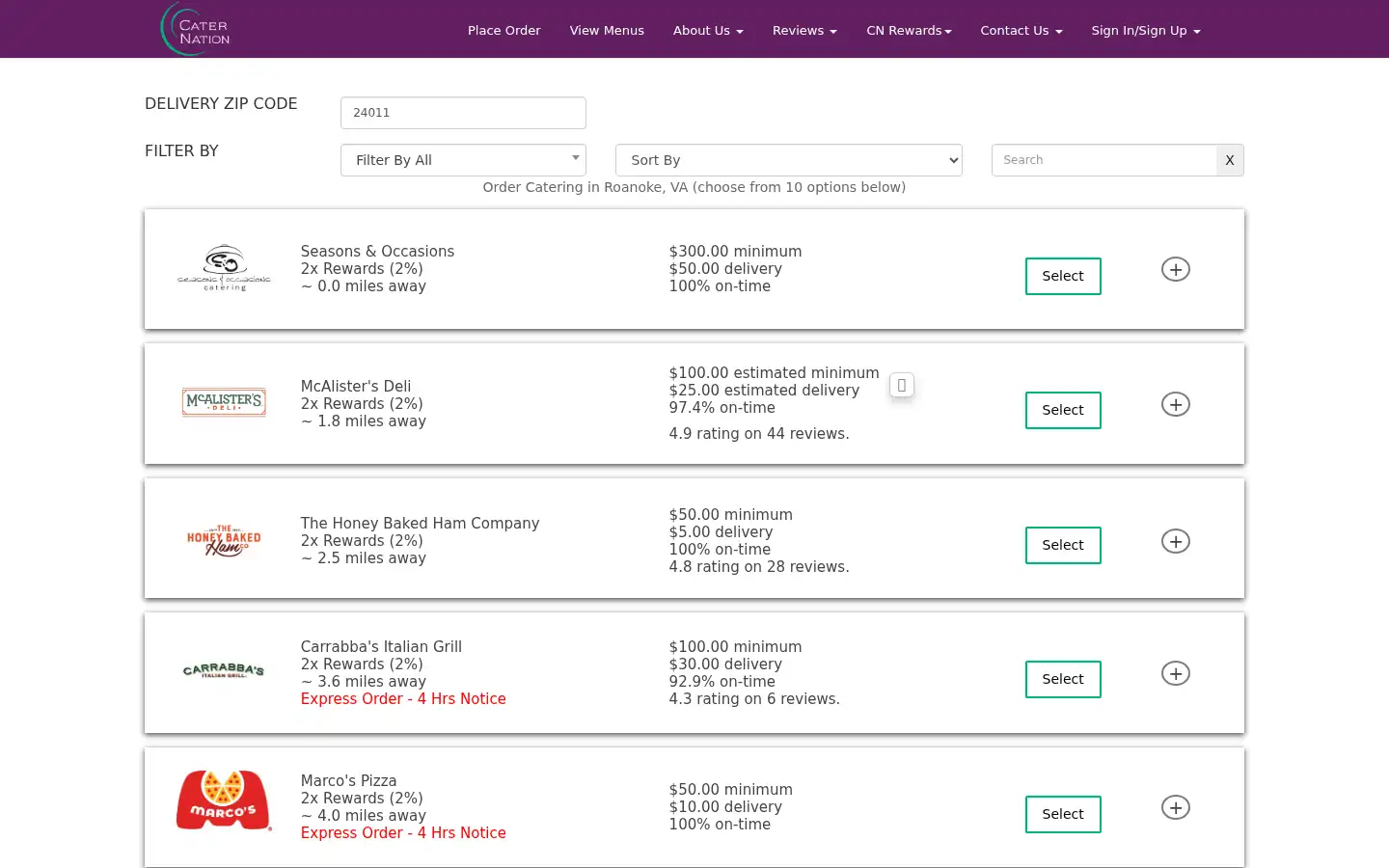Select McAlister's Deli caterer
The height and width of the screenshot is (868, 1389).
pyautogui.click(x=1063, y=410)
